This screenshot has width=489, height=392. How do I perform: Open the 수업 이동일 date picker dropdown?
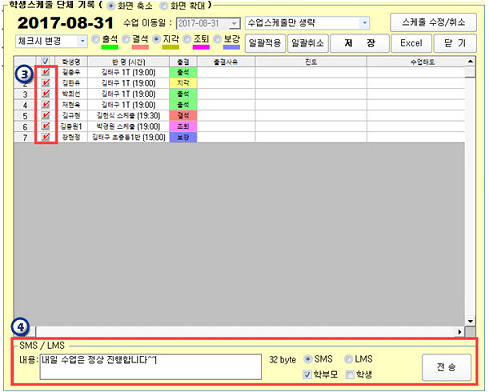234,23
